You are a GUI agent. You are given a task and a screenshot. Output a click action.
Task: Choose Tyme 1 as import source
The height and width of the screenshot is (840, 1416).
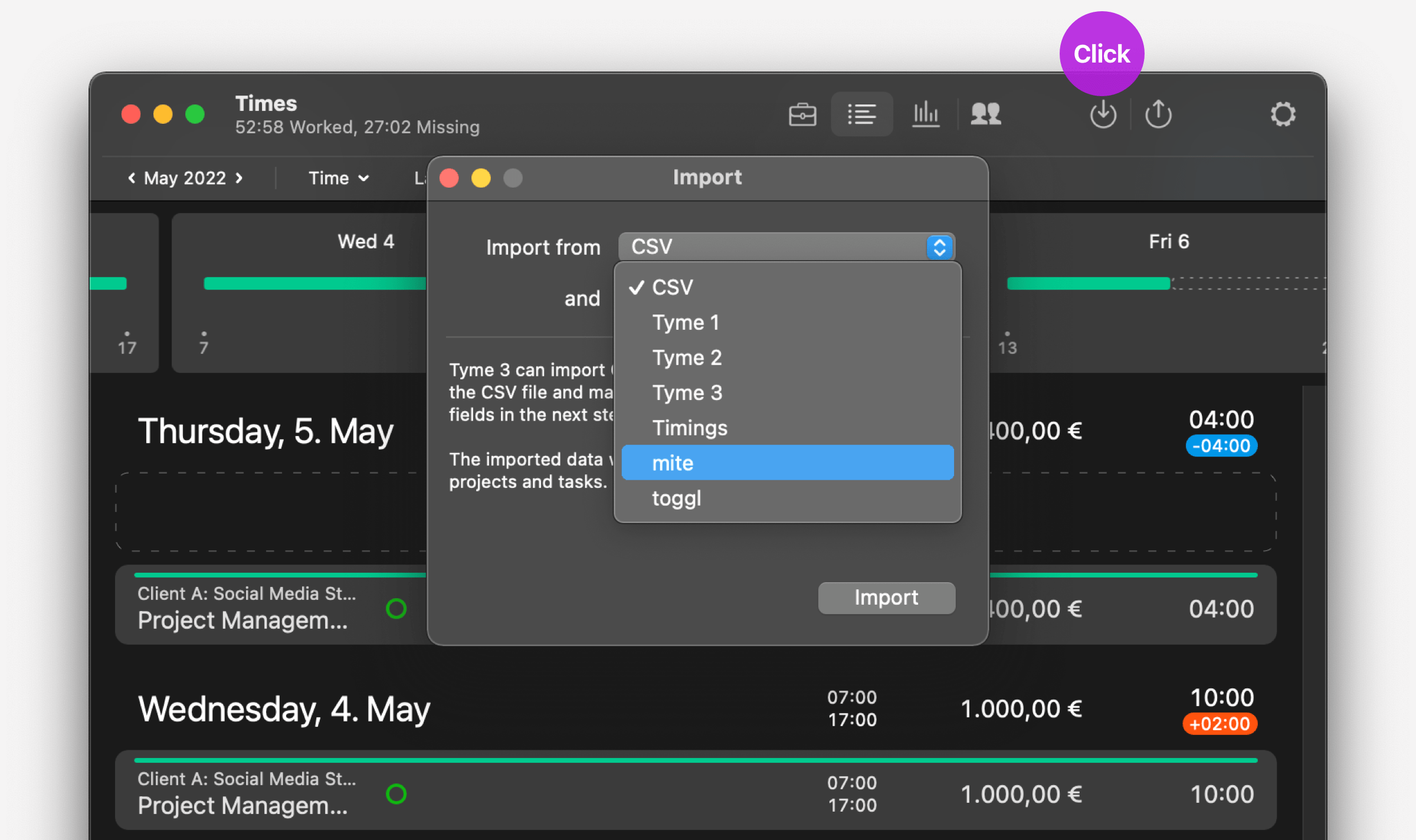pyautogui.click(x=788, y=323)
